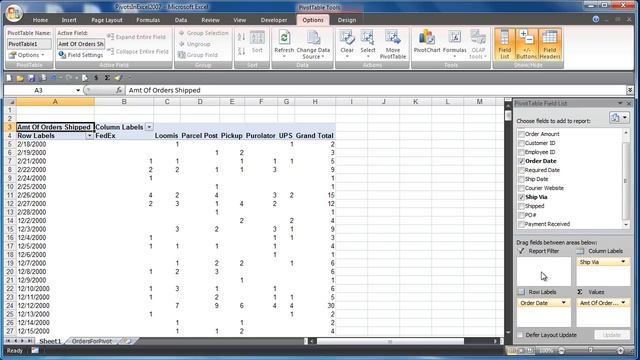Click Group Selection

pyautogui.click(x=203, y=33)
